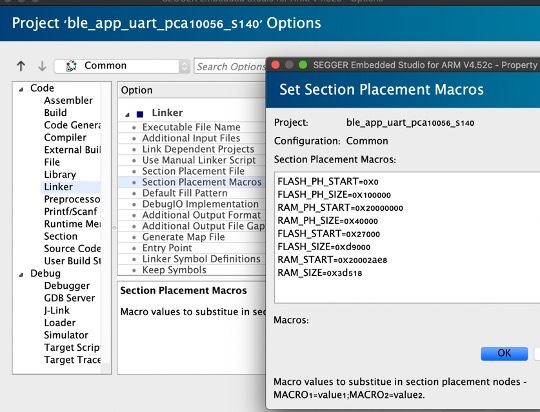This screenshot has width=540, height=412.
Task: Select Link Dependent Projects option
Action: [198, 149]
